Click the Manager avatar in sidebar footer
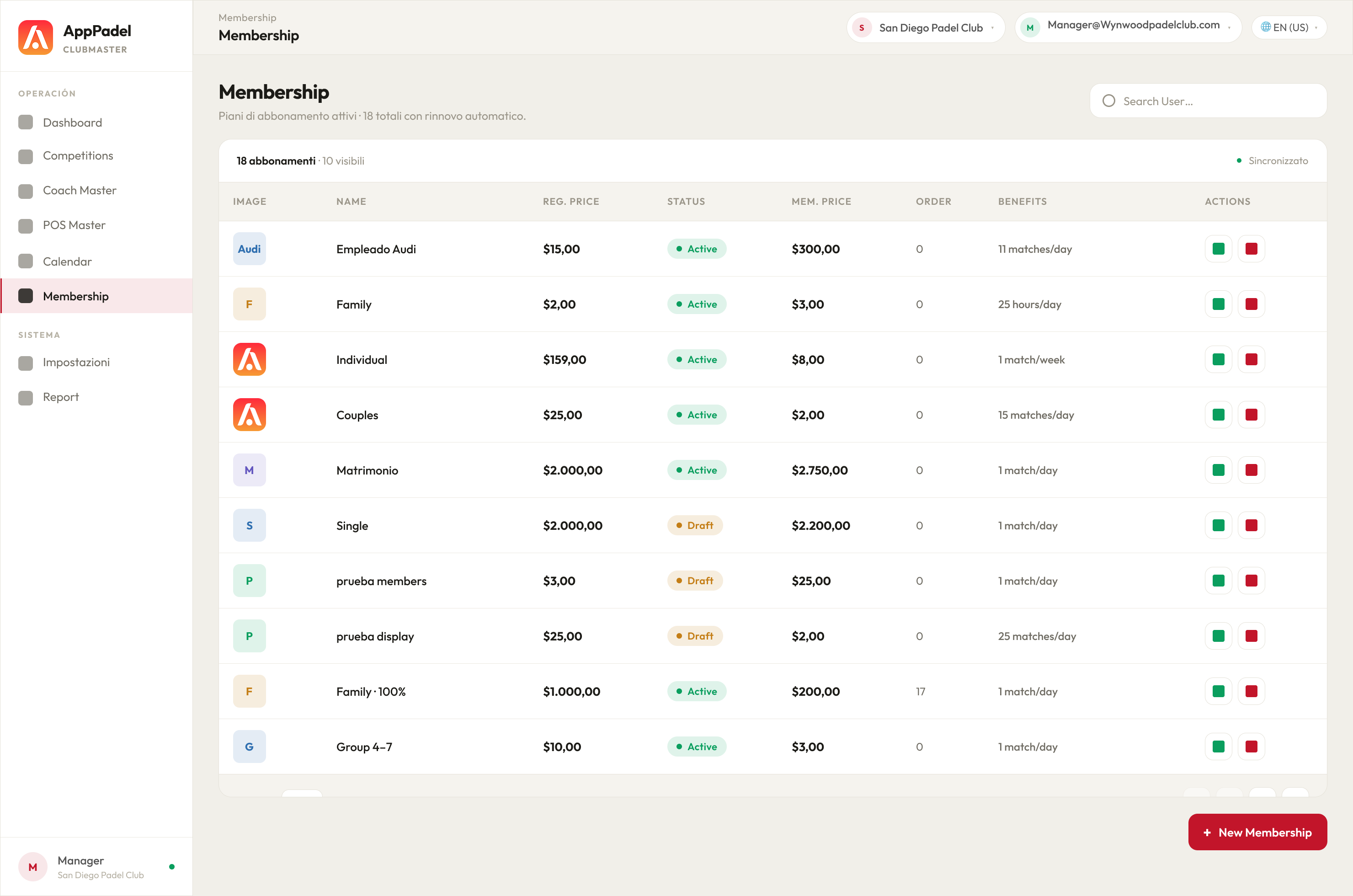The height and width of the screenshot is (896, 1353). pos(32,867)
